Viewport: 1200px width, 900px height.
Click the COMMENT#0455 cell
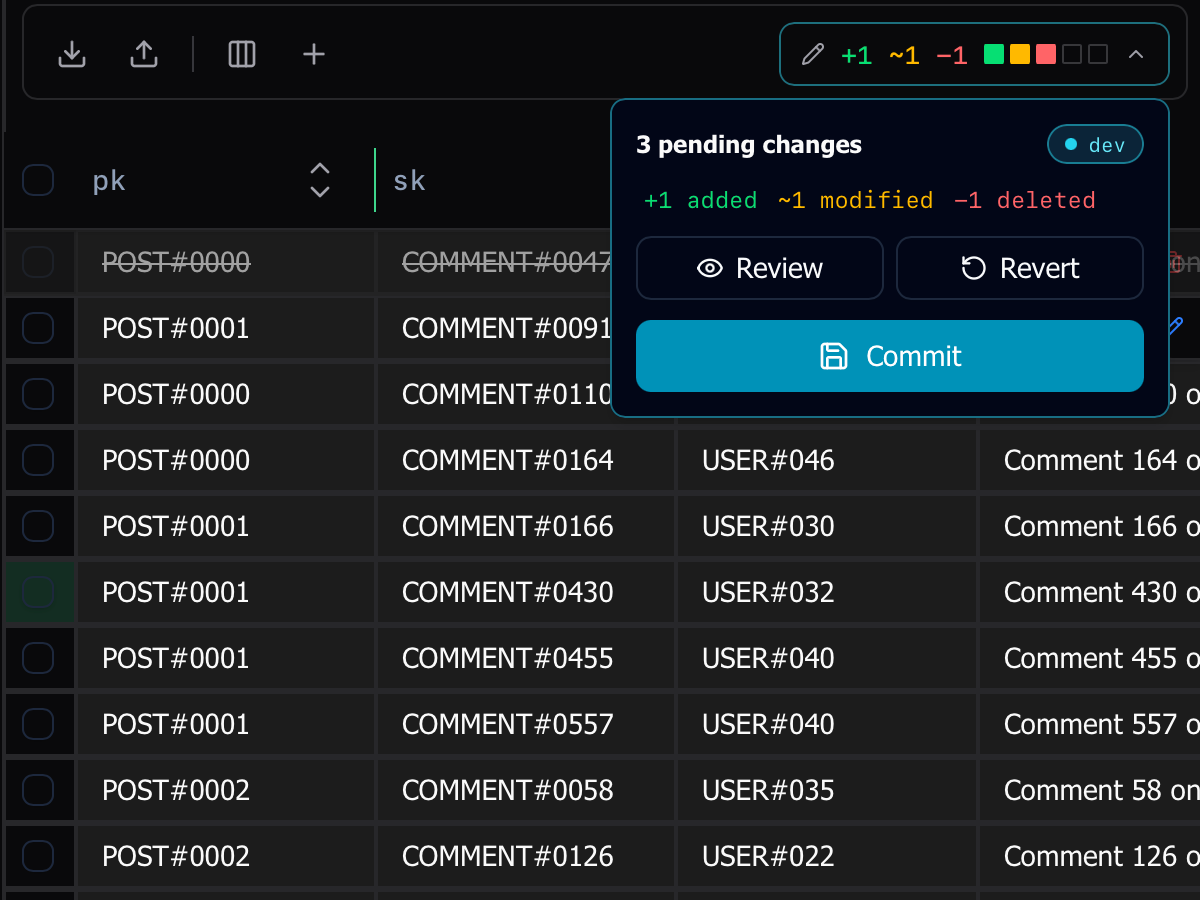tap(526, 658)
